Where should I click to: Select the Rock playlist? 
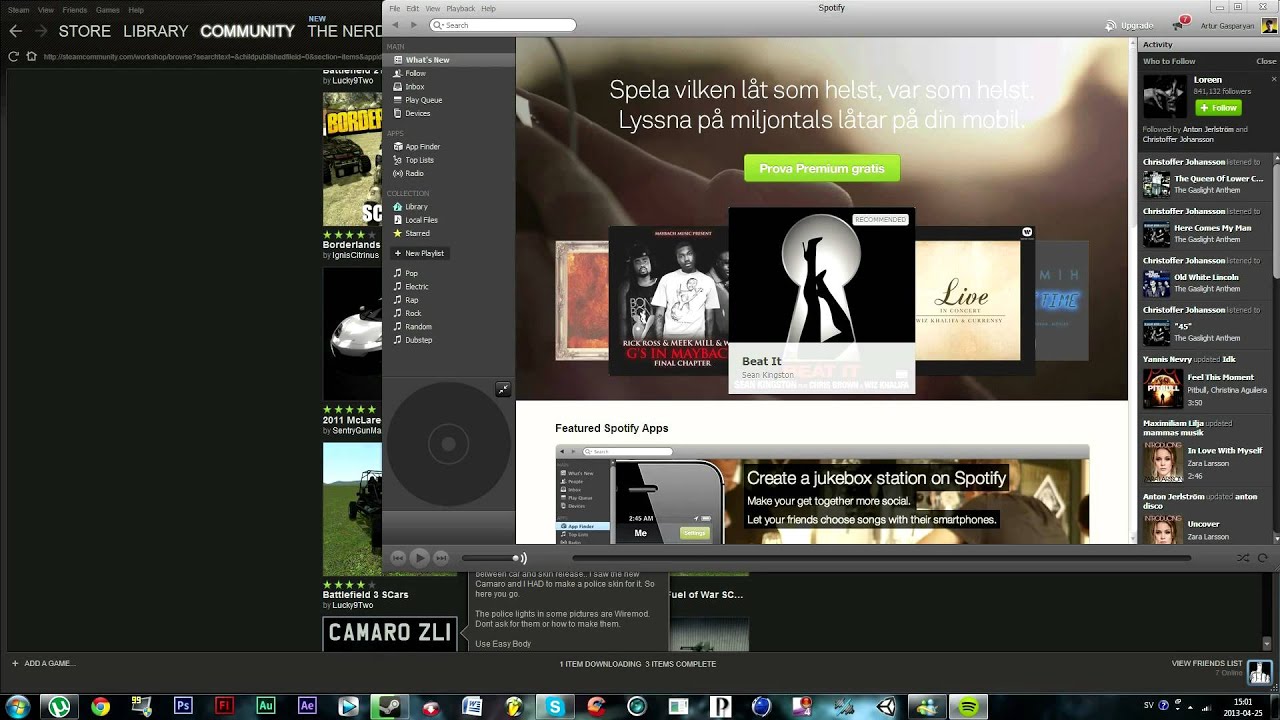click(x=448, y=313)
